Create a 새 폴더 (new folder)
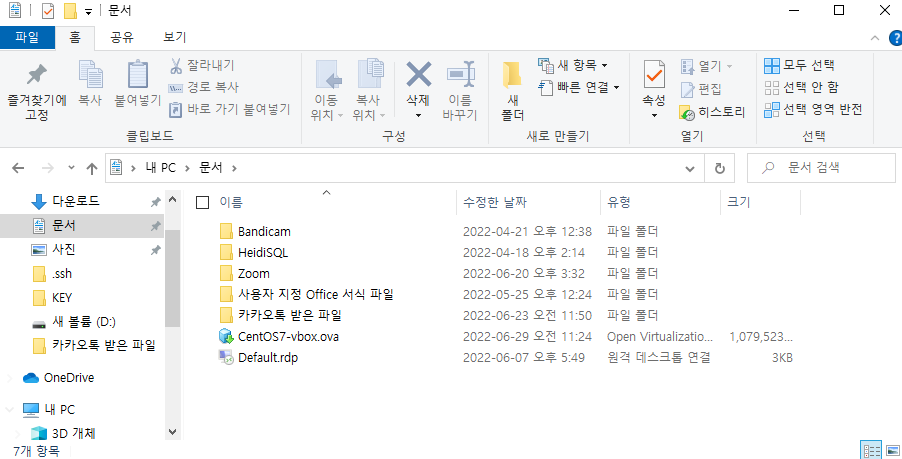 coord(512,90)
